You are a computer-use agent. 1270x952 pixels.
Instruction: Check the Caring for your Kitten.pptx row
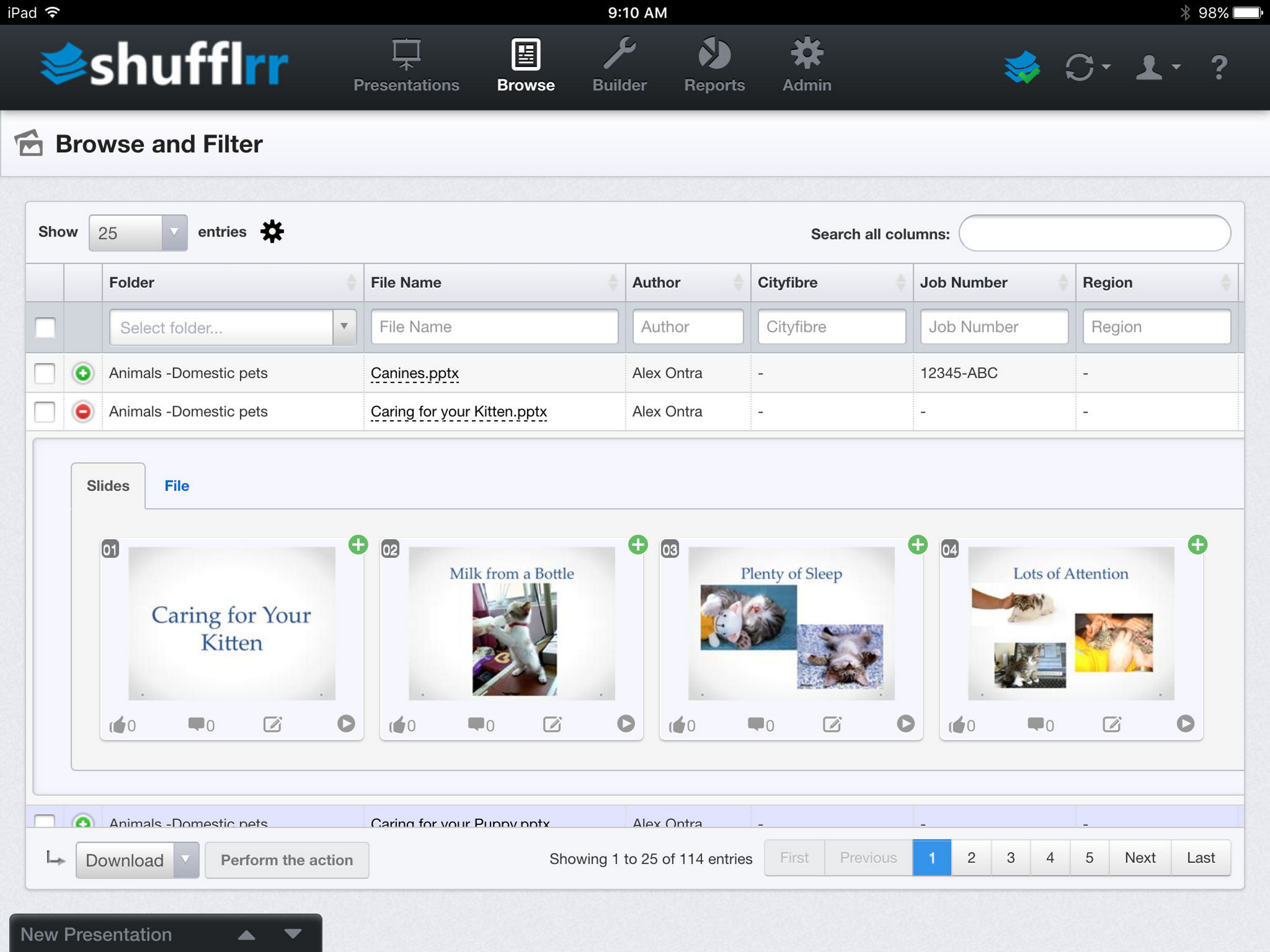(45, 412)
